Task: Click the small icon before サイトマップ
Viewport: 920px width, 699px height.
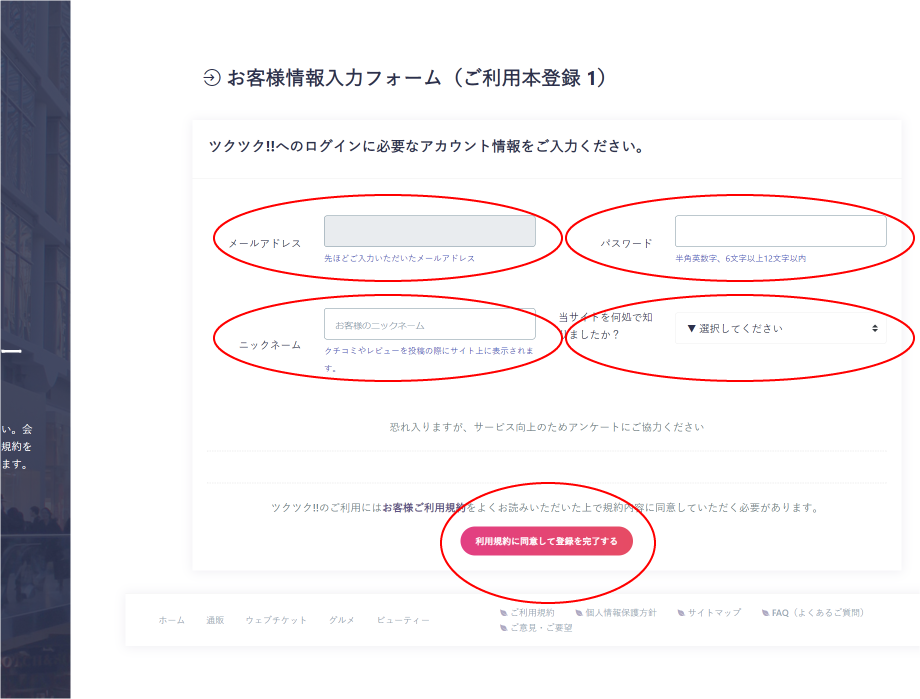Action: coord(681,613)
